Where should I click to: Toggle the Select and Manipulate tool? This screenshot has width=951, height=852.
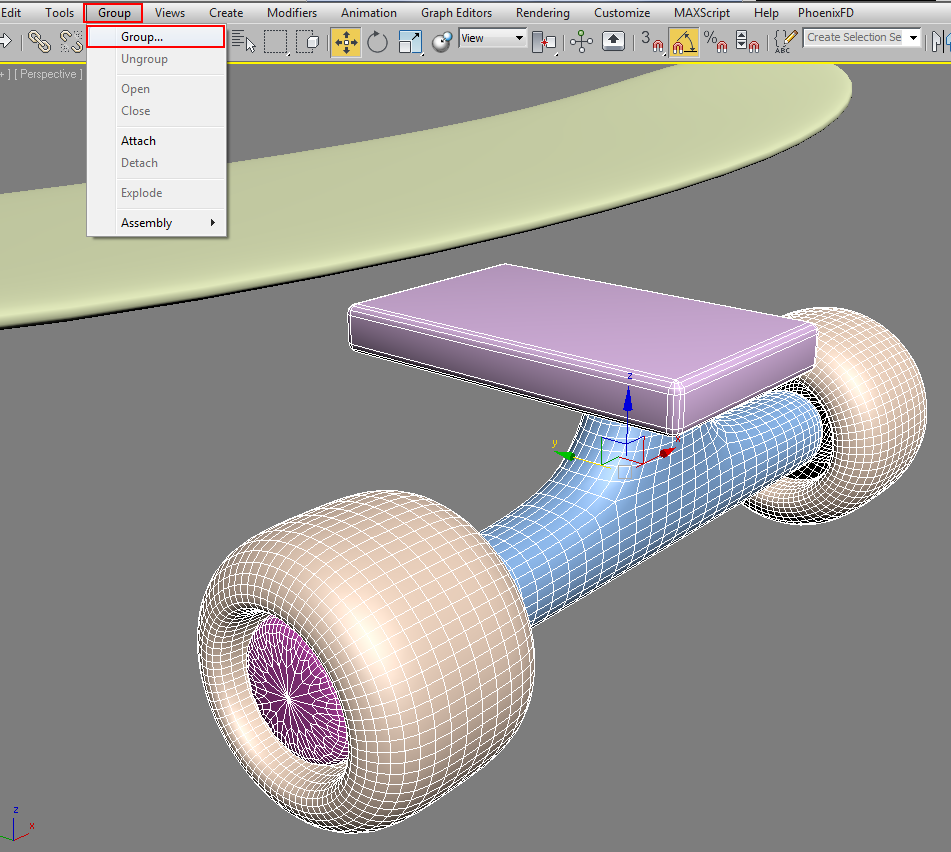pos(581,42)
